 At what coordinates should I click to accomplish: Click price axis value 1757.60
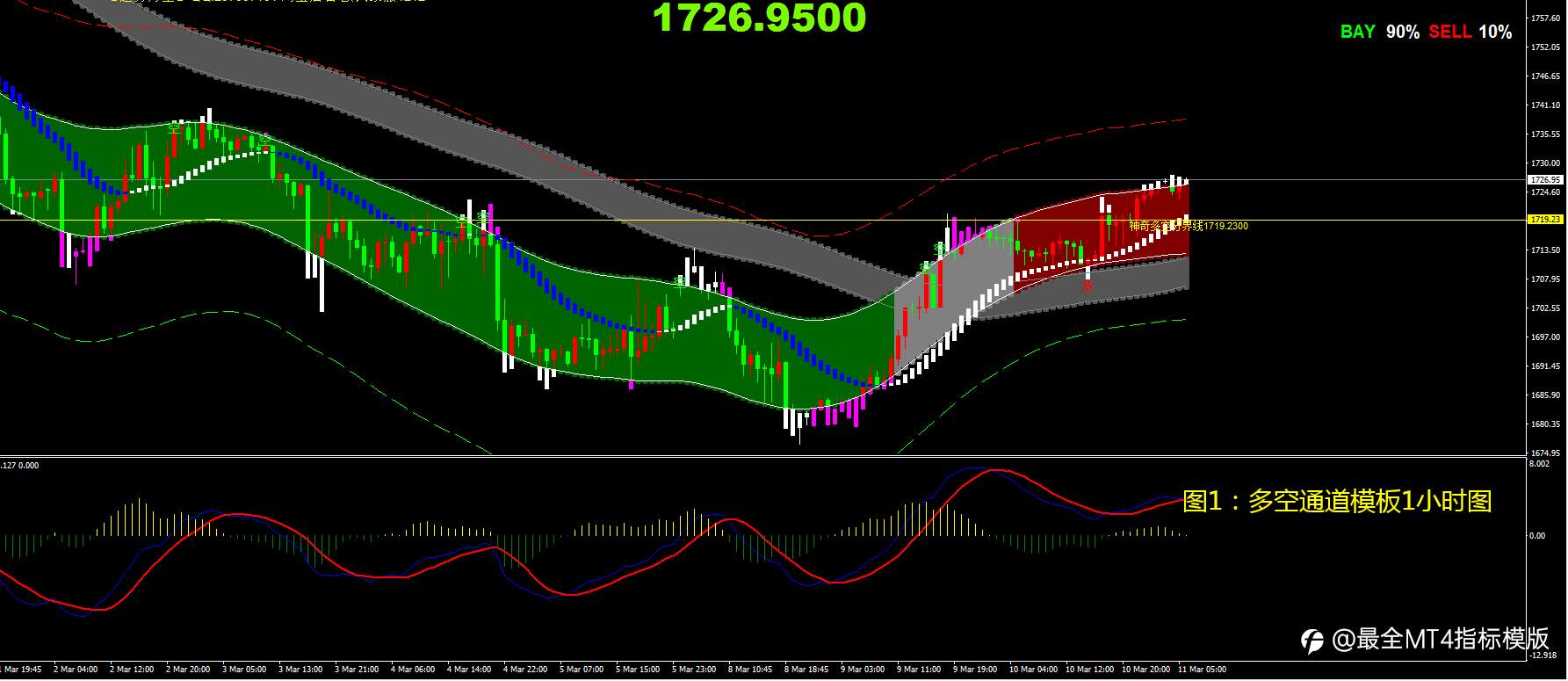[1545, 18]
